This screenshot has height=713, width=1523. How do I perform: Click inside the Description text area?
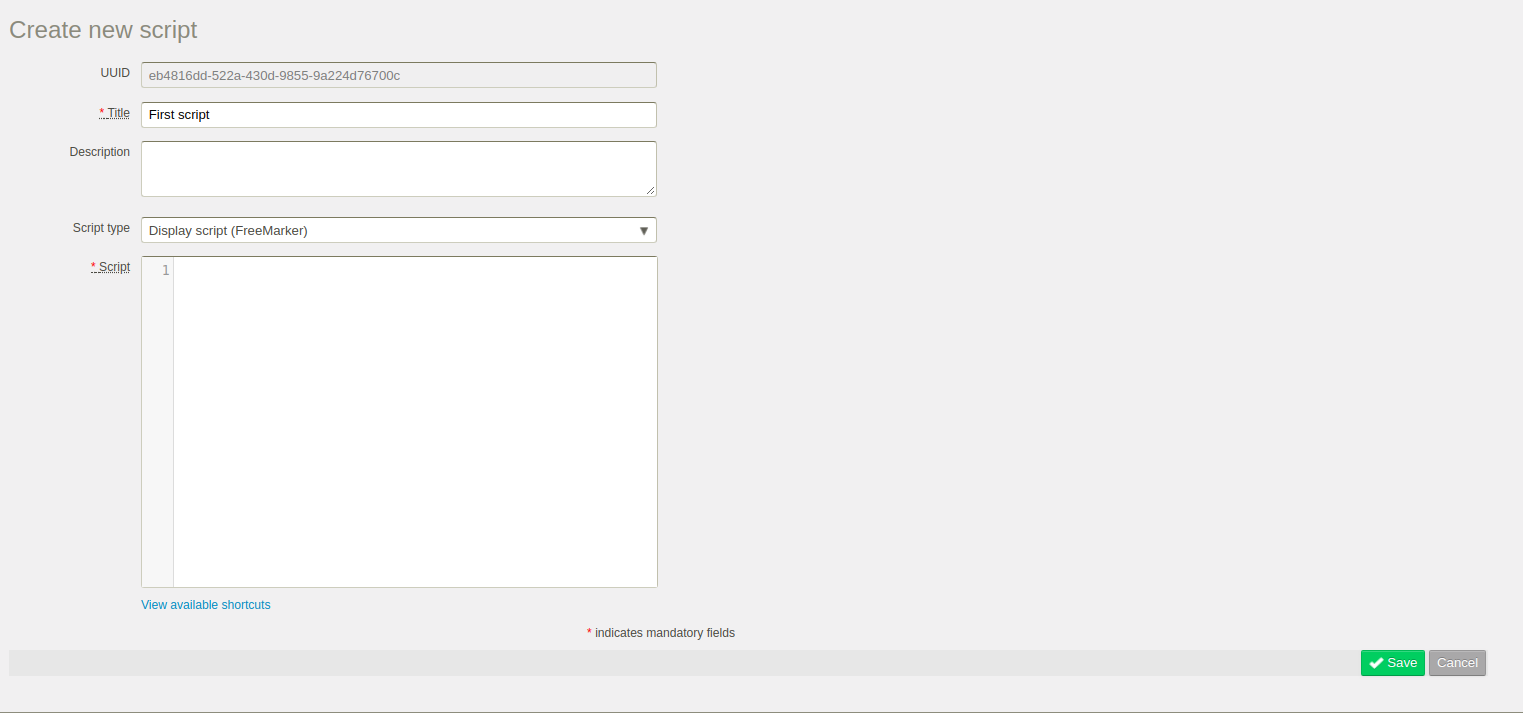(399, 169)
